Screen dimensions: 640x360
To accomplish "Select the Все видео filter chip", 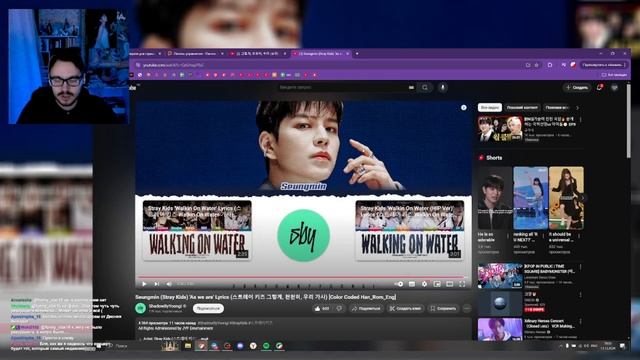I will tap(490, 108).
